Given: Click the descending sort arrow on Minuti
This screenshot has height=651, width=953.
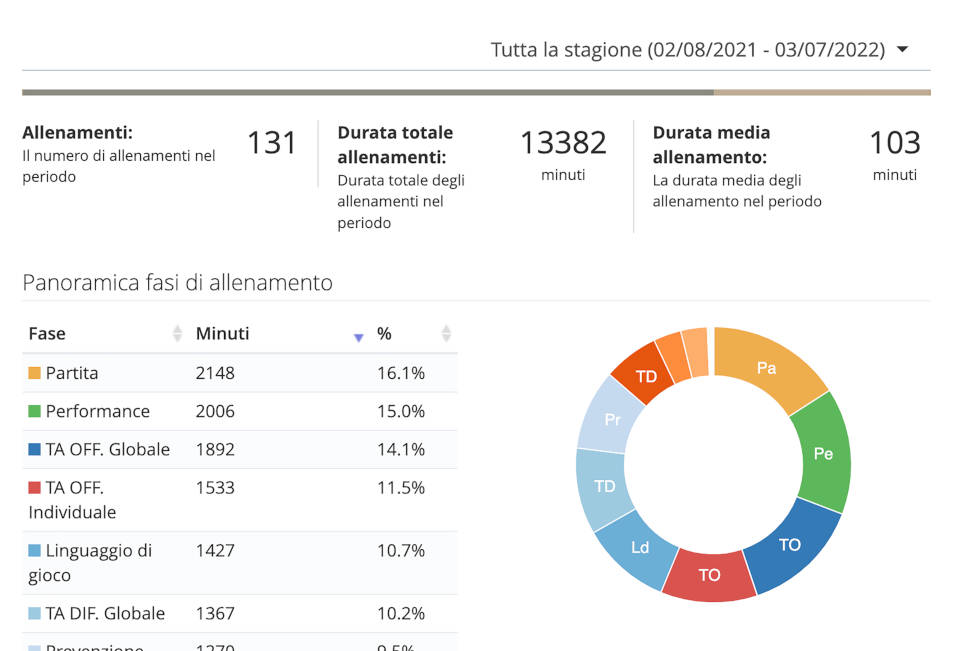Looking at the screenshot, I should 358,336.
